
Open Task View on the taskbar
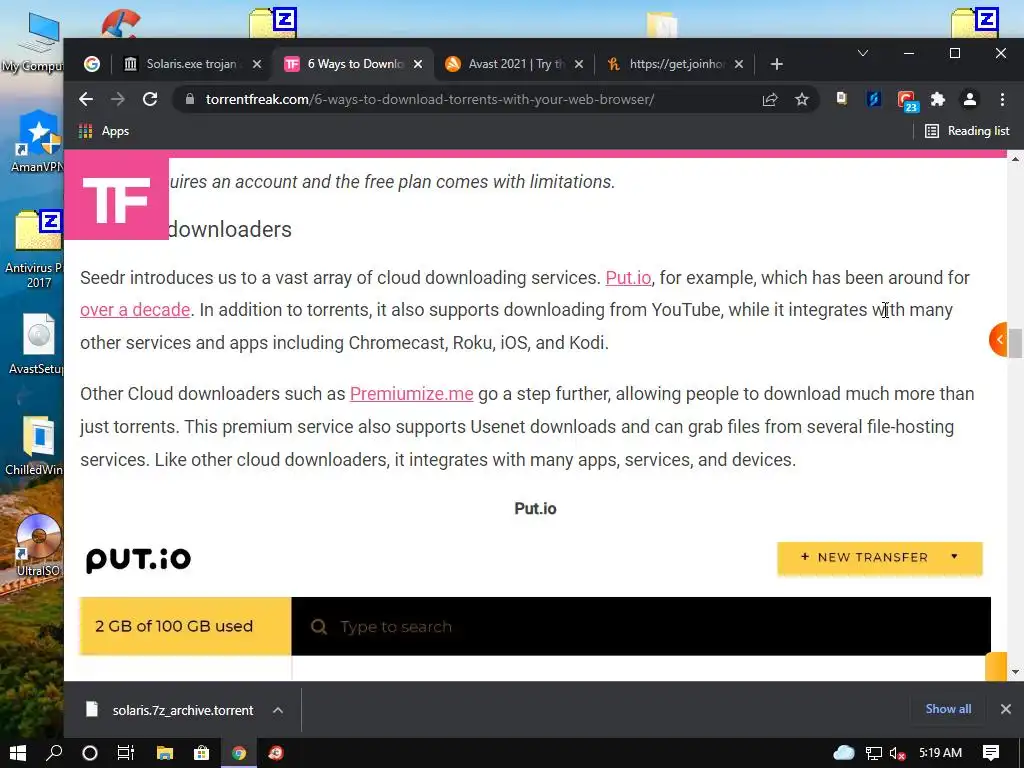pos(125,753)
